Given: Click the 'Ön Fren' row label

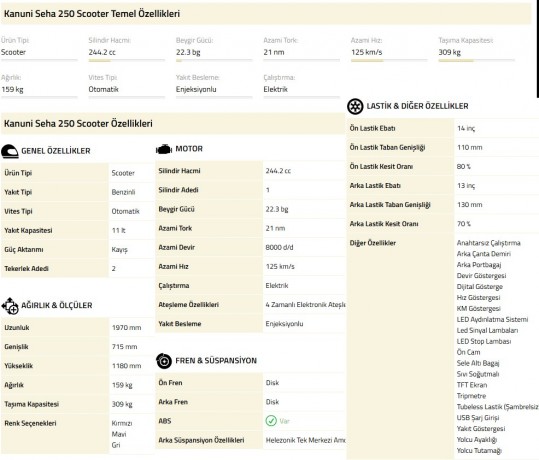Looking at the screenshot, I should pyautogui.click(x=170, y=383).
